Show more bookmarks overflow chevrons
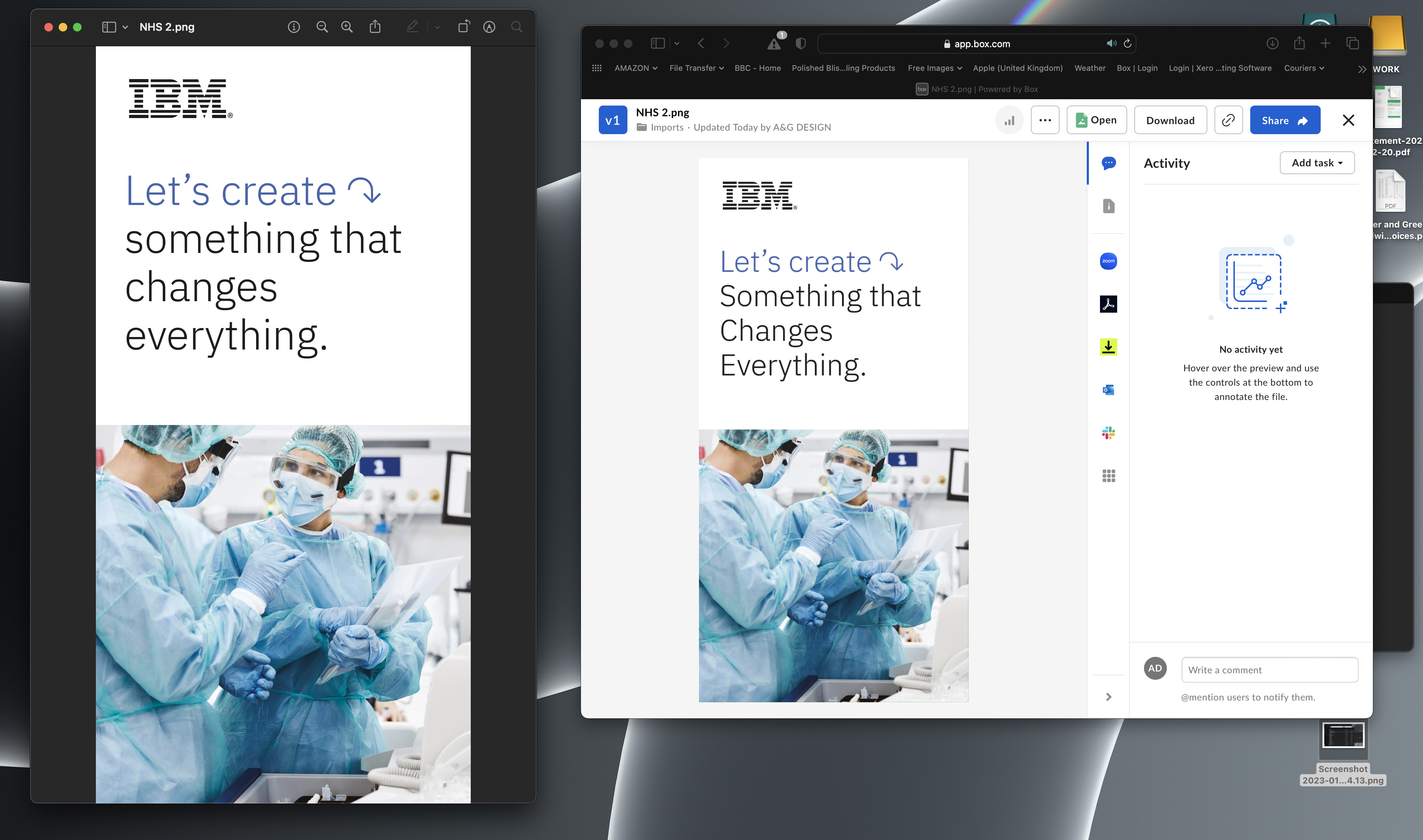Viewport: 1423px width, 840px height. 1362,69
